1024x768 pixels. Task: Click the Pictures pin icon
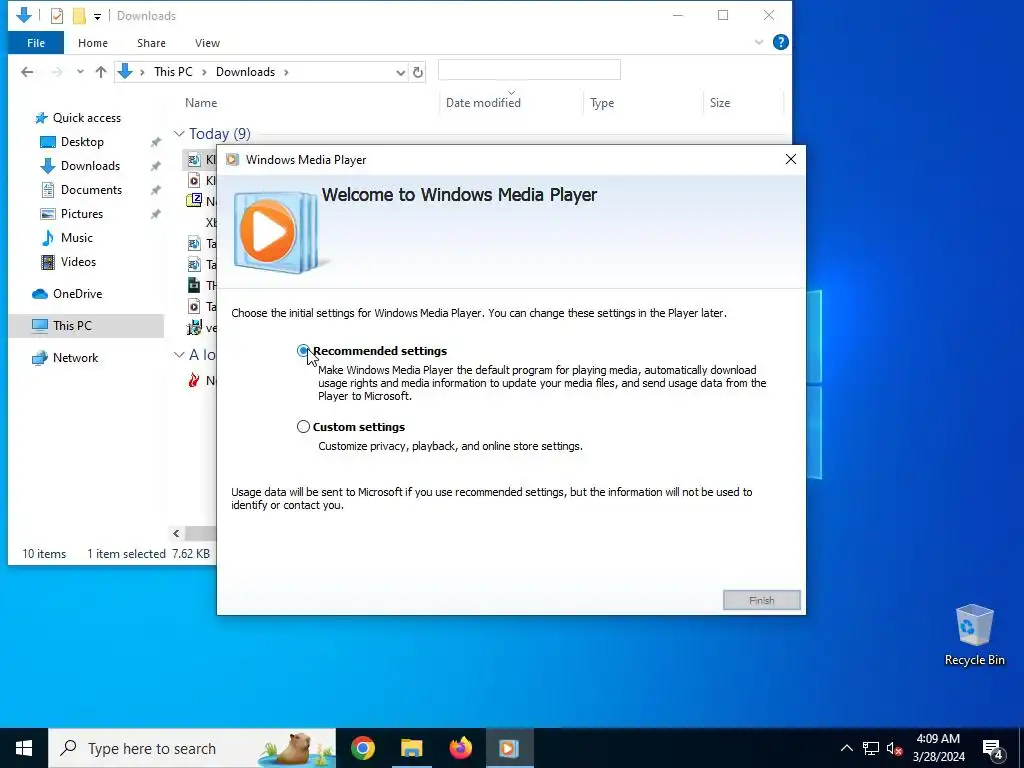pyautogui.click(x=155, y=214)
